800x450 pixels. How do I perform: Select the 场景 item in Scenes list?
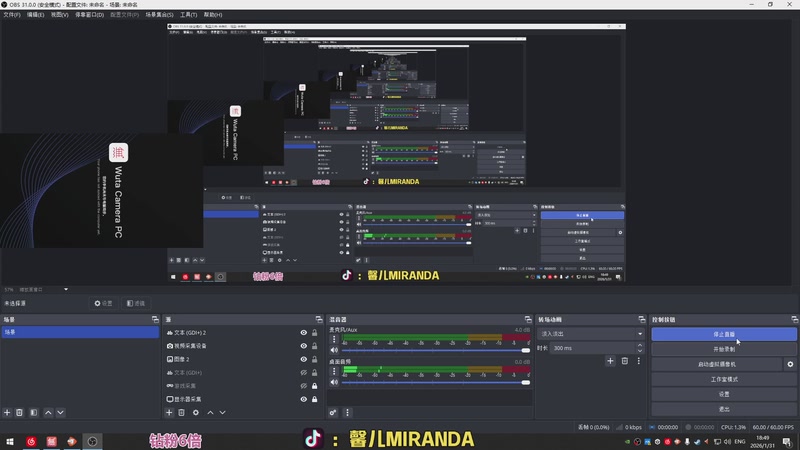coord(80,332)
